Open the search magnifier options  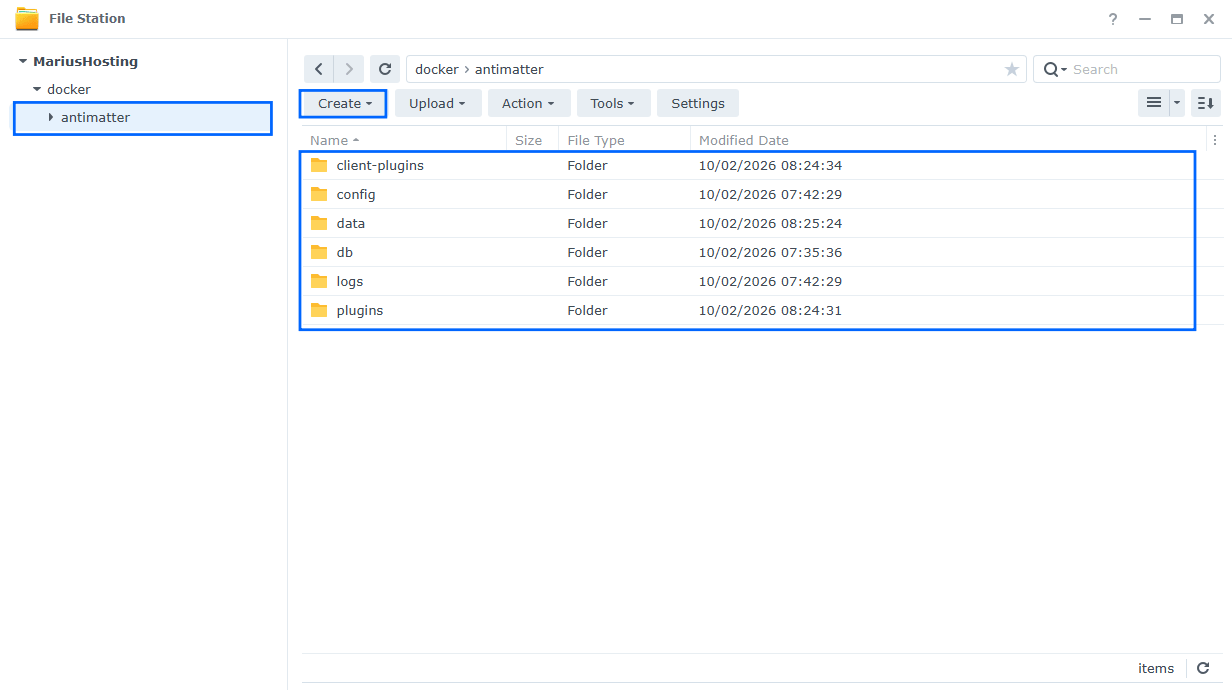[1055, 69]
